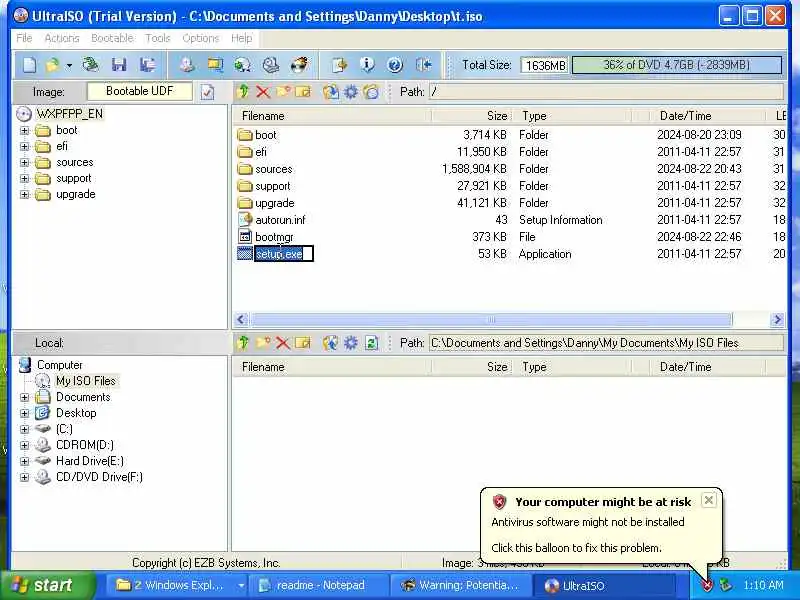Toggle the boot checkmark icon beside Bootable UDF
The width and height of the screenshot is (800, 600).
[x=207, y=92]
